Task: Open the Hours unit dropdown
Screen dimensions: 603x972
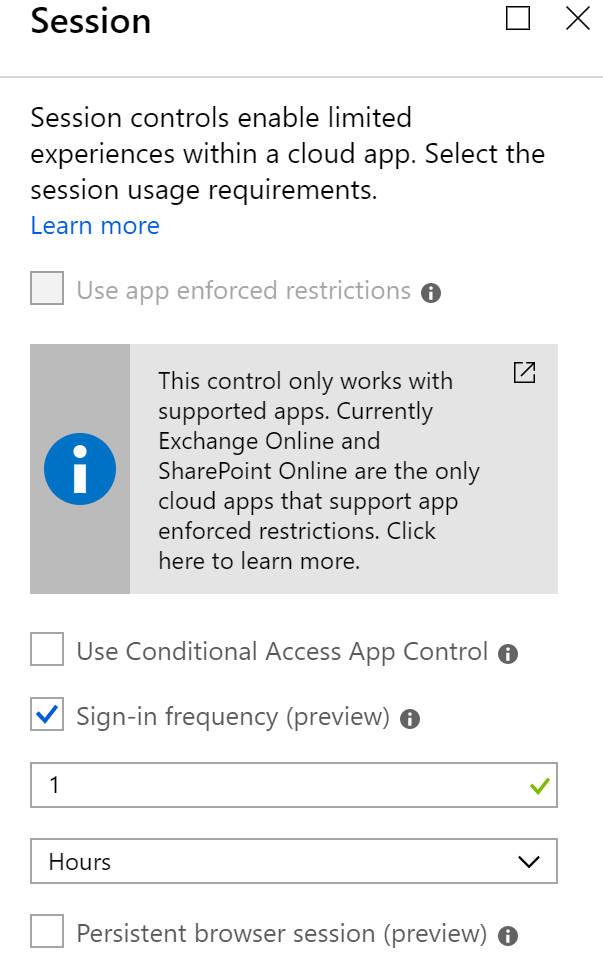Action: (294, 861)
